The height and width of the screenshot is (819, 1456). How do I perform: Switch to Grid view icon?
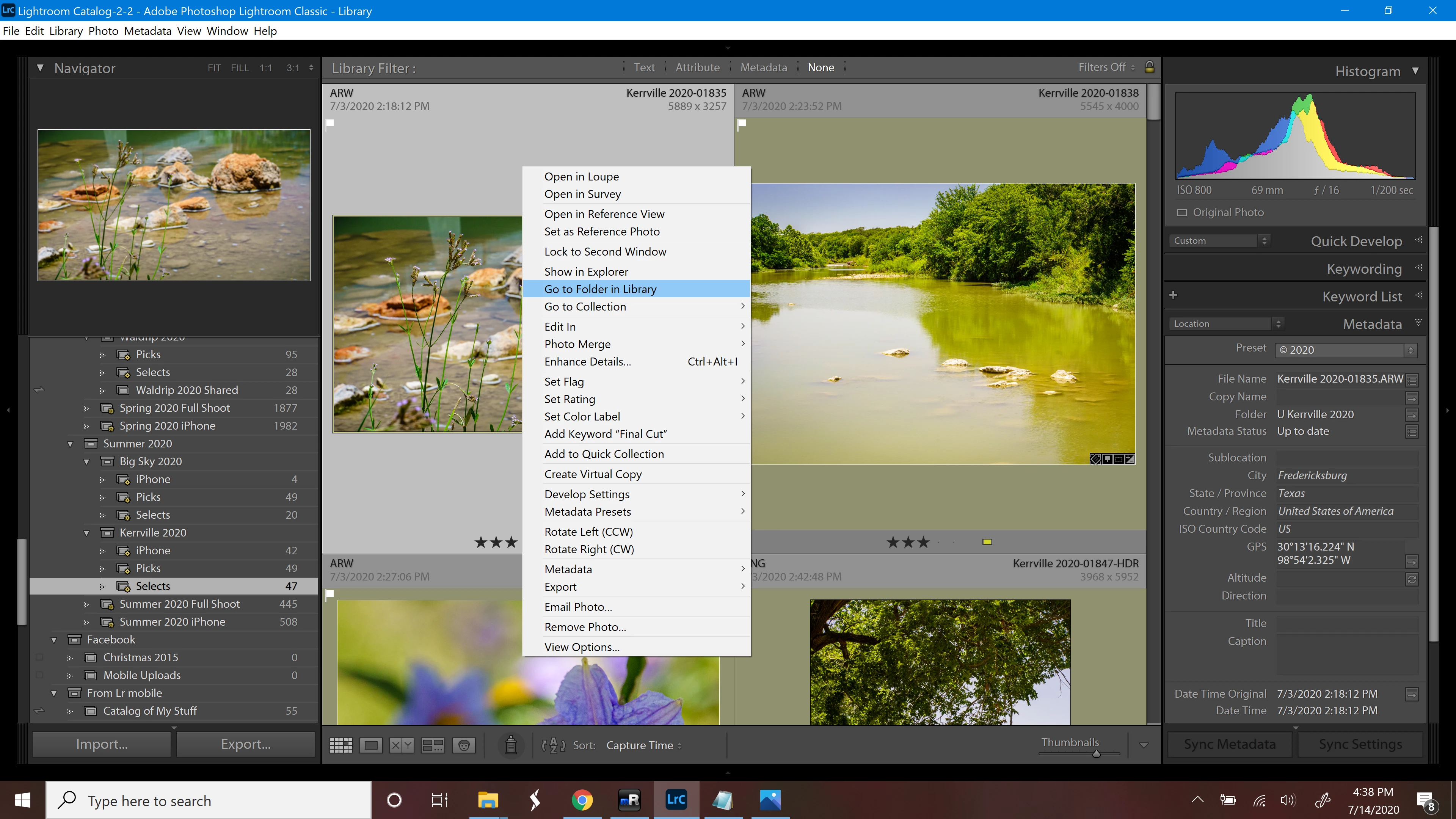tap(341, 745)
